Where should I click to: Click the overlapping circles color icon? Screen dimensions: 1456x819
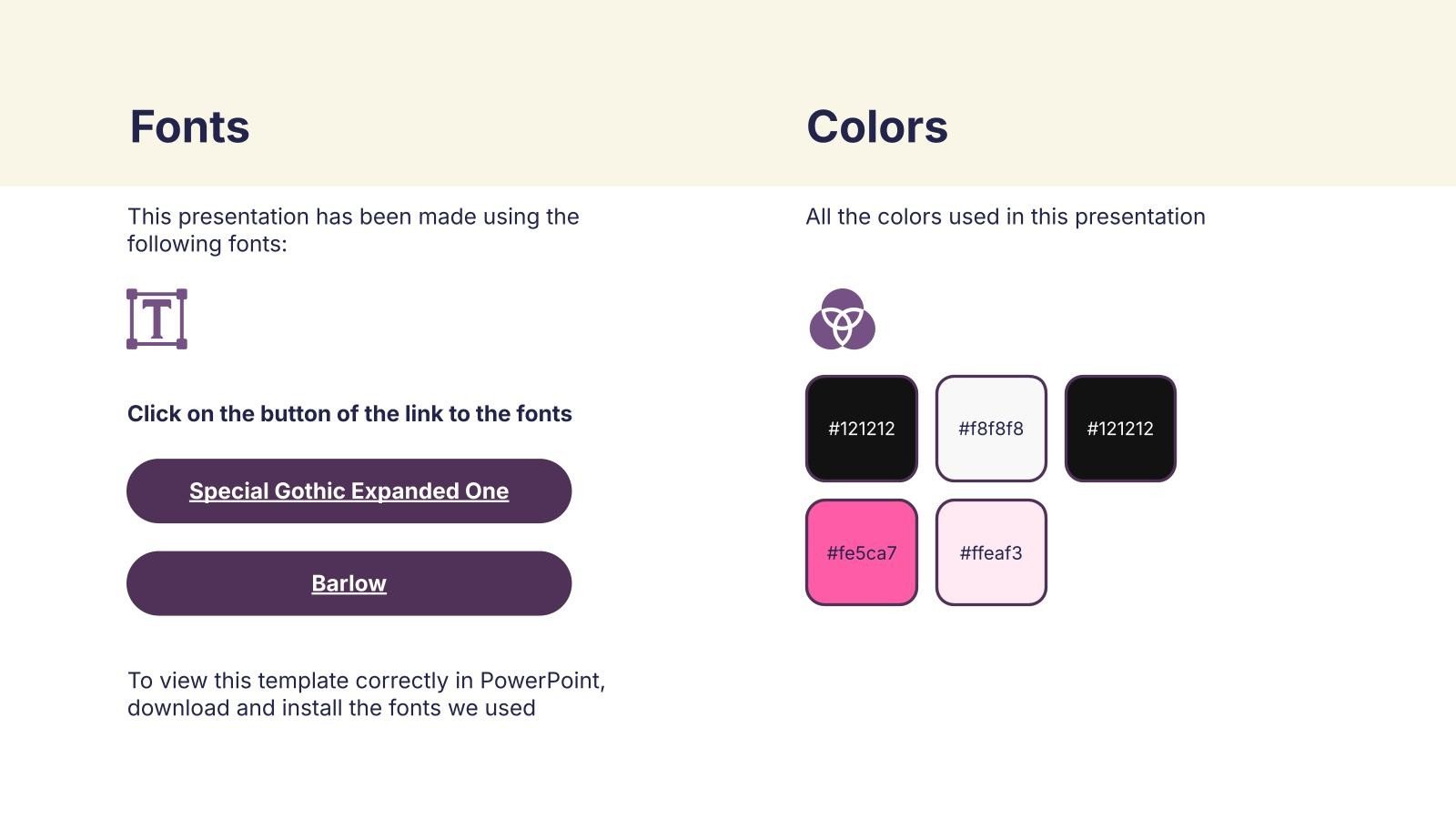(842, 319)
